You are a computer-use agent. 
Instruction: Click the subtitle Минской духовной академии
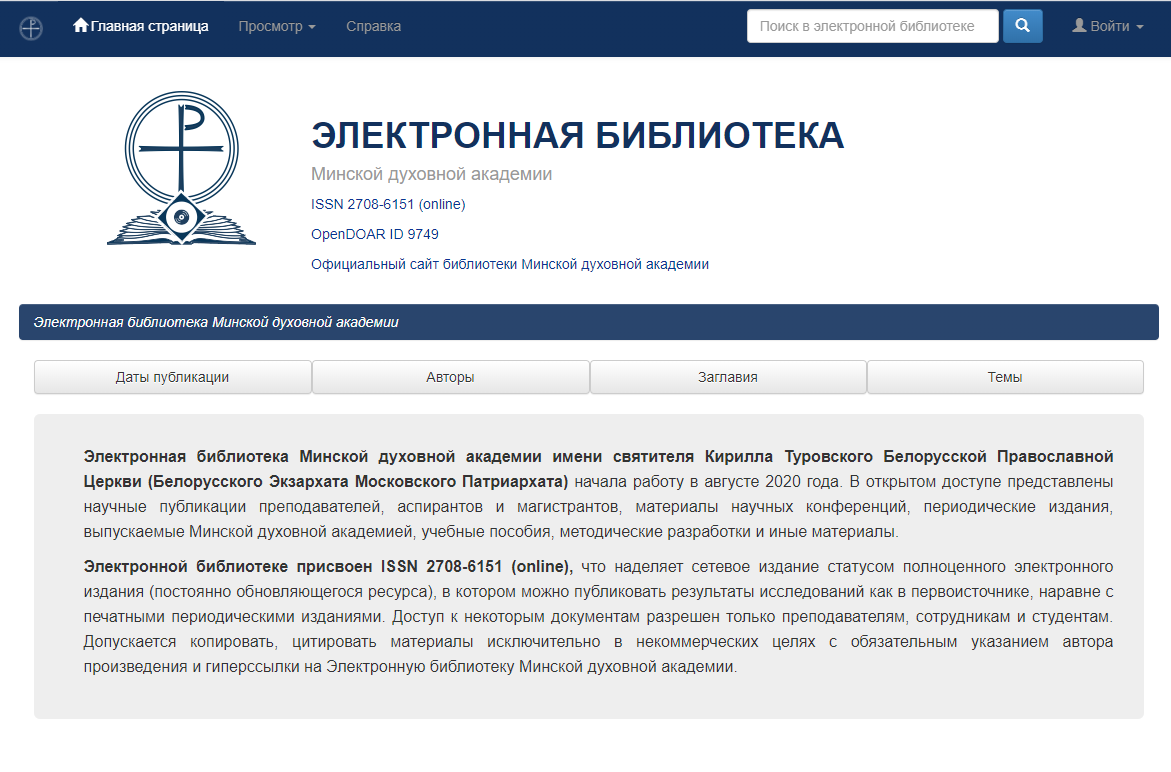tap(432, 174)
